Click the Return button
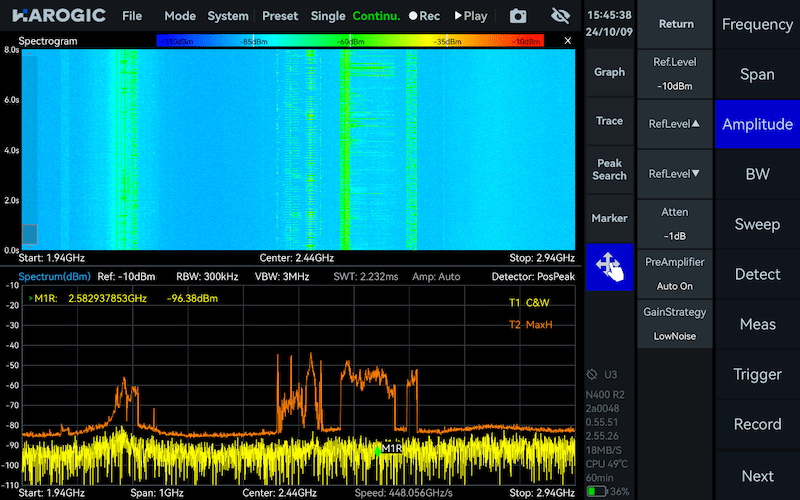800x500 pixels. click(x=675, y=24)
